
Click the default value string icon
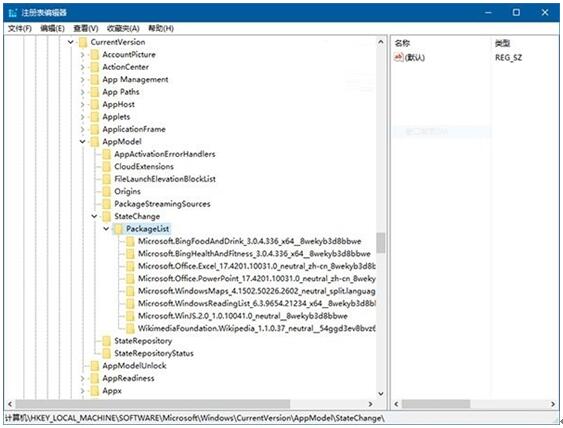pos(399,57)
